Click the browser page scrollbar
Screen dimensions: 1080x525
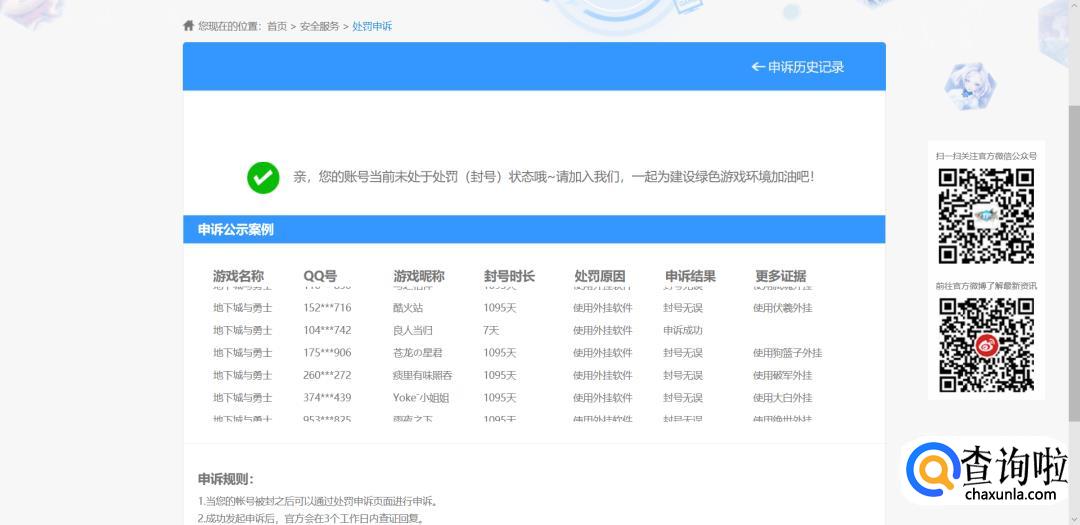[x=1074, y=262]
